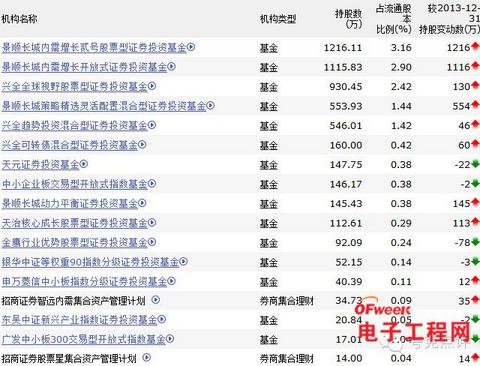Click arrow icon after 天治核心成长 fund name

coord(152,222)
